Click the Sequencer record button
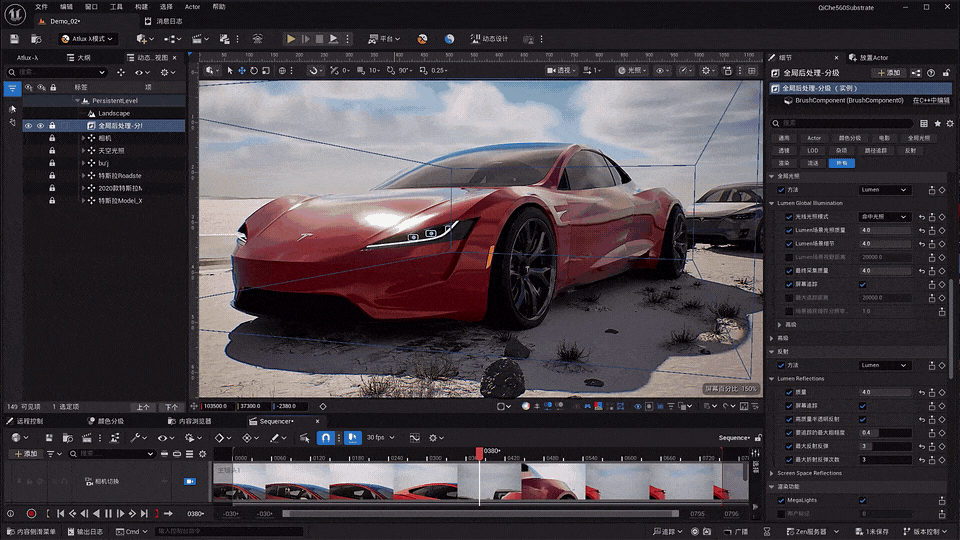 point(31,514)
